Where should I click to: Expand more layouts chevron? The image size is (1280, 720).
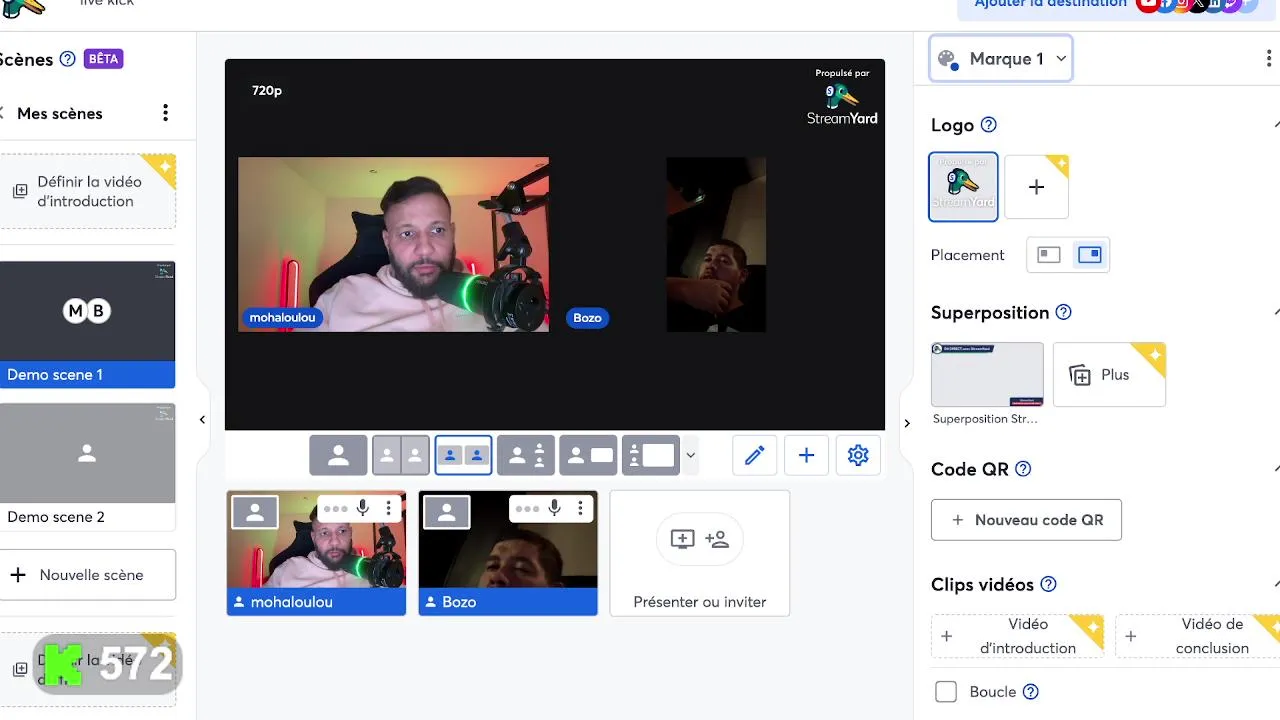pos(690,456)
